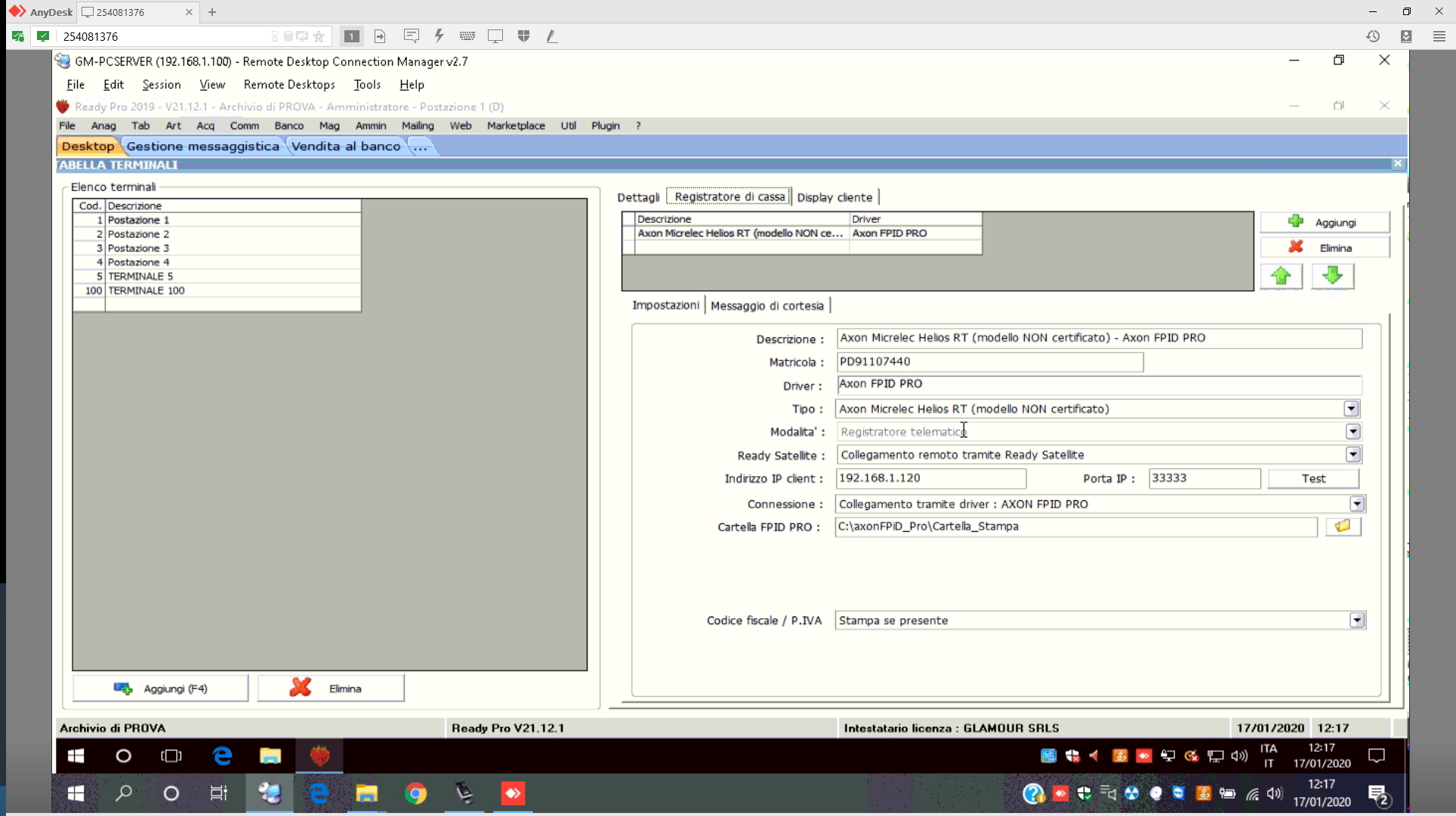Click Aggiungi (F4) terminal button
This screenshot has width=1456, height=816.
pos(160,688)
